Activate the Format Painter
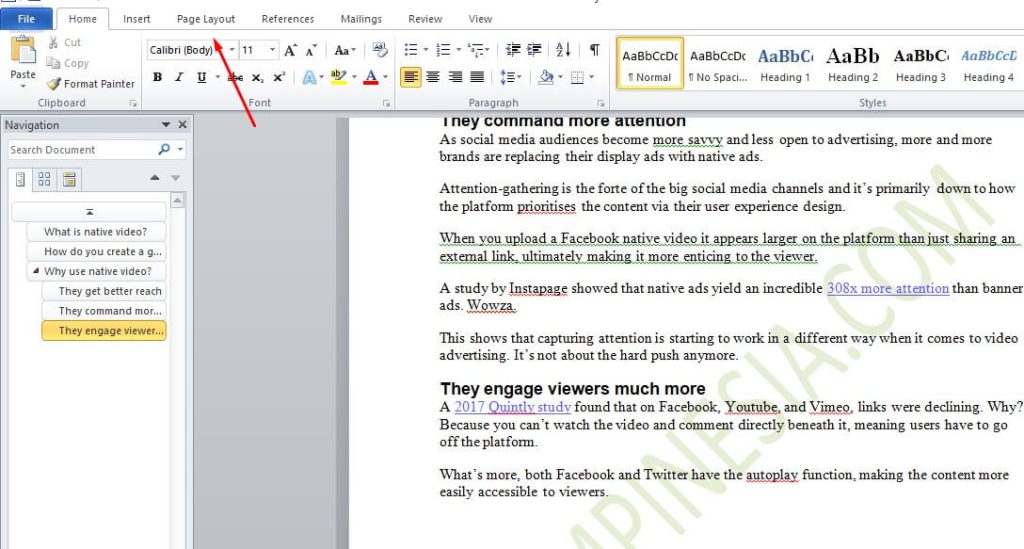This screenshot has width=1024, height=549. (x=91, y=84)
